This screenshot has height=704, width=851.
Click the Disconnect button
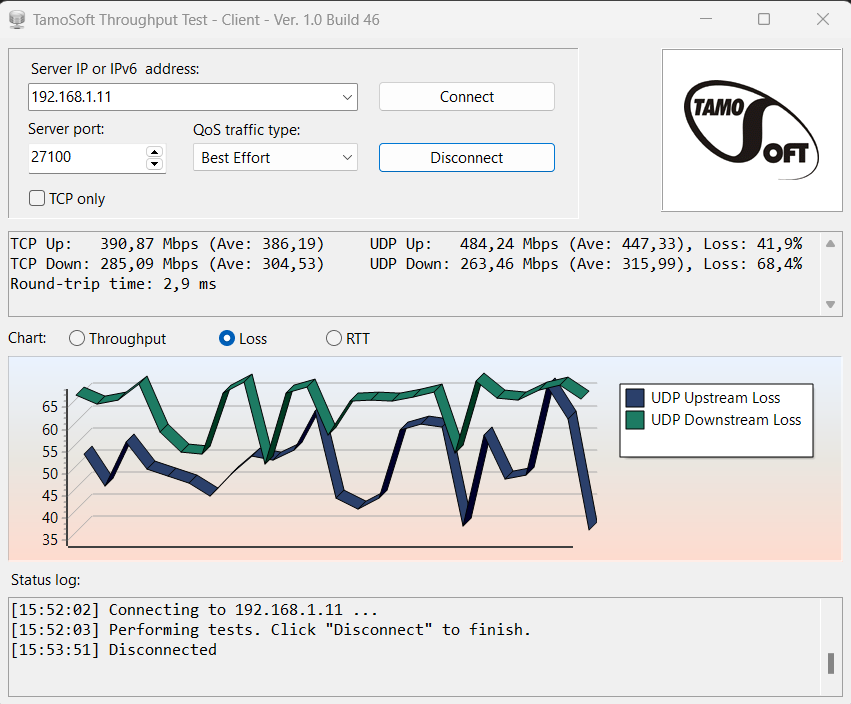pyautogui.click(x=467, y=157)
